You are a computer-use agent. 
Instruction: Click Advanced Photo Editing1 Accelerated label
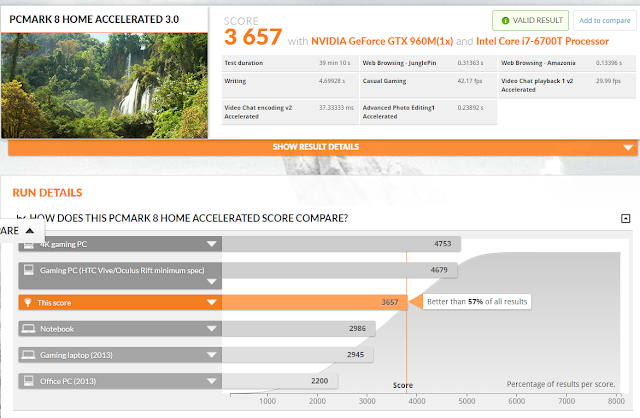(398, 112)
